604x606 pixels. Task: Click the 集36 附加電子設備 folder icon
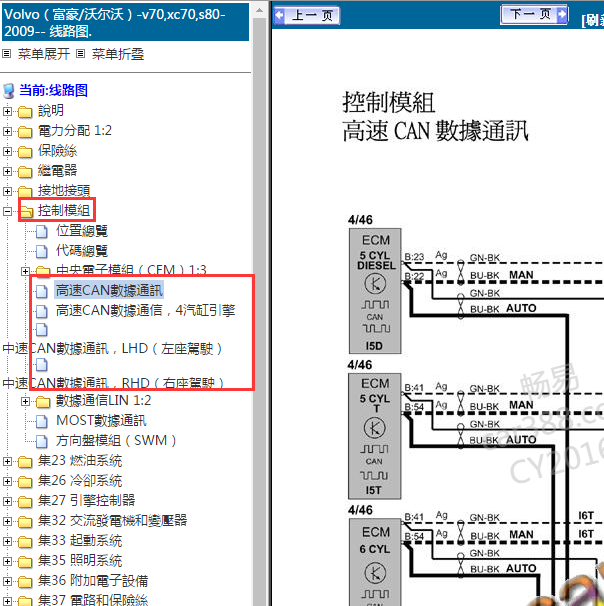pos(25,582)
